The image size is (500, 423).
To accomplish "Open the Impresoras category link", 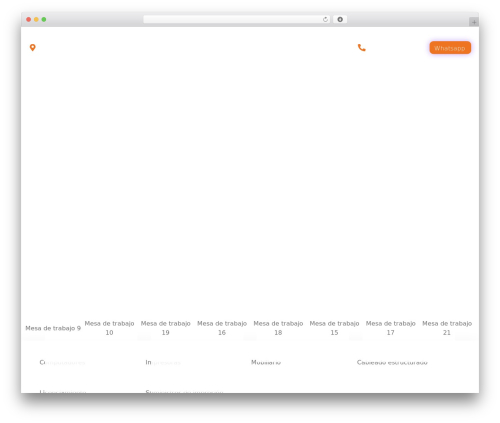I will (x=163, y=362).
